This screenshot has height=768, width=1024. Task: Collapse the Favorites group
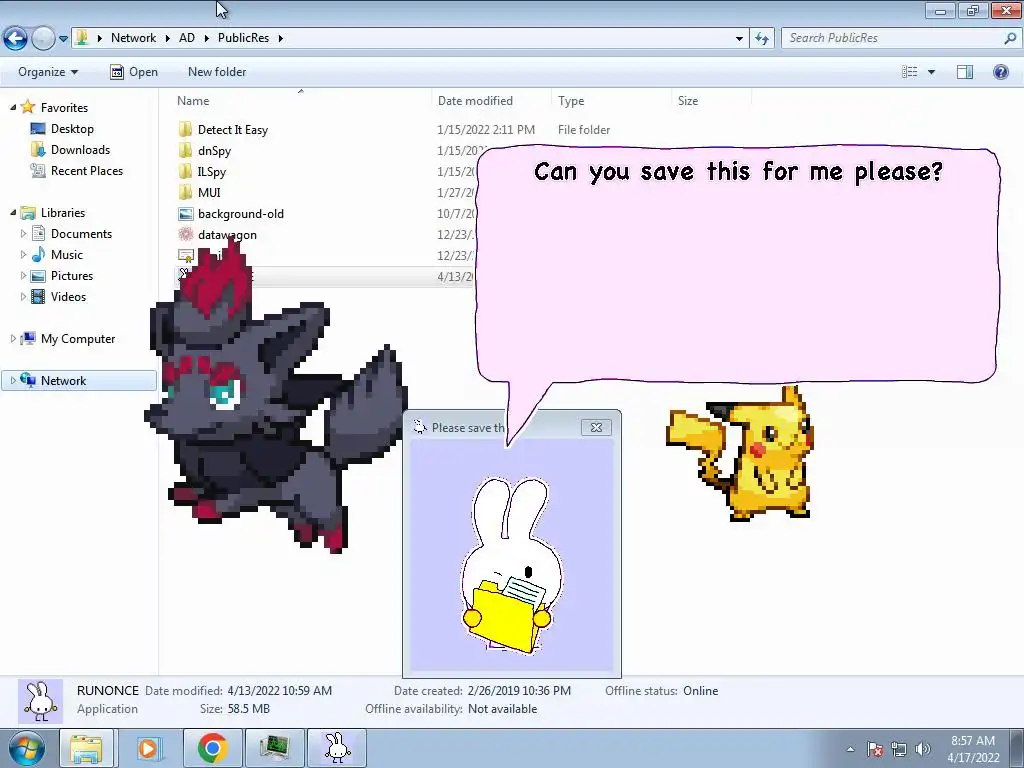pyautogui.click(x=13, y=107)
